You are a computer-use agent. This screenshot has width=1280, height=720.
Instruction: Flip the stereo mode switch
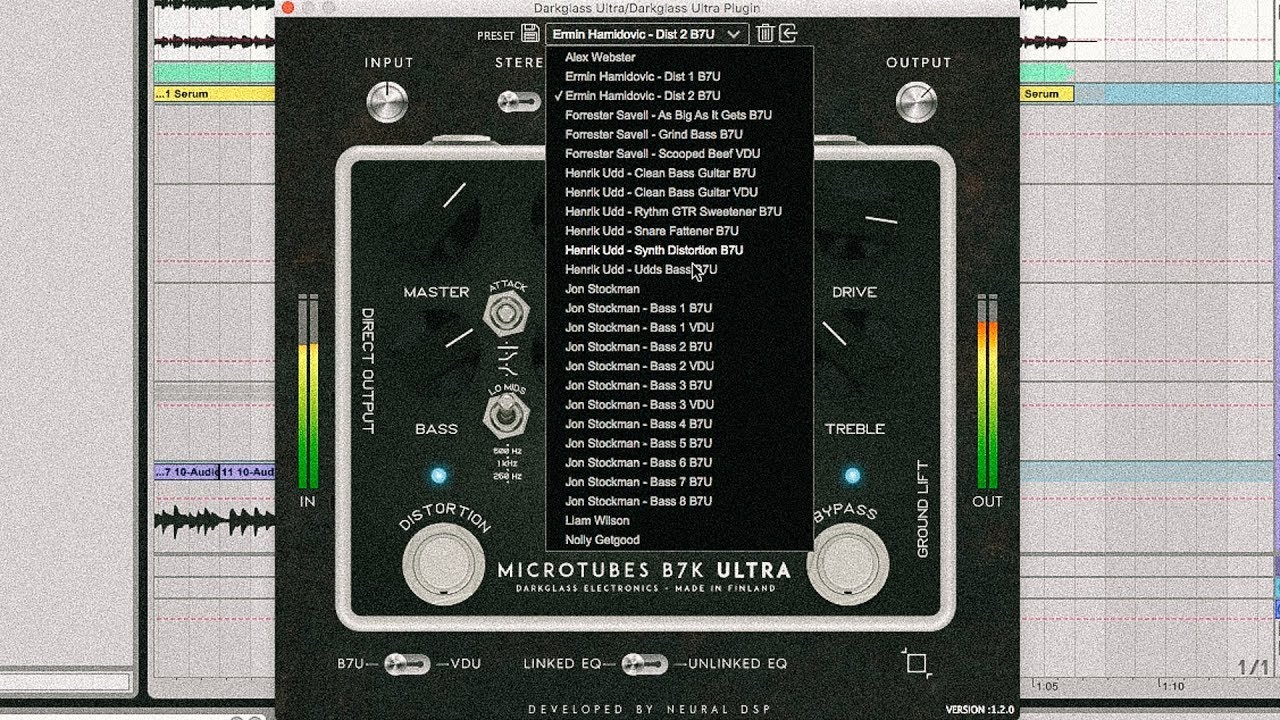click(x=520, y=101)
